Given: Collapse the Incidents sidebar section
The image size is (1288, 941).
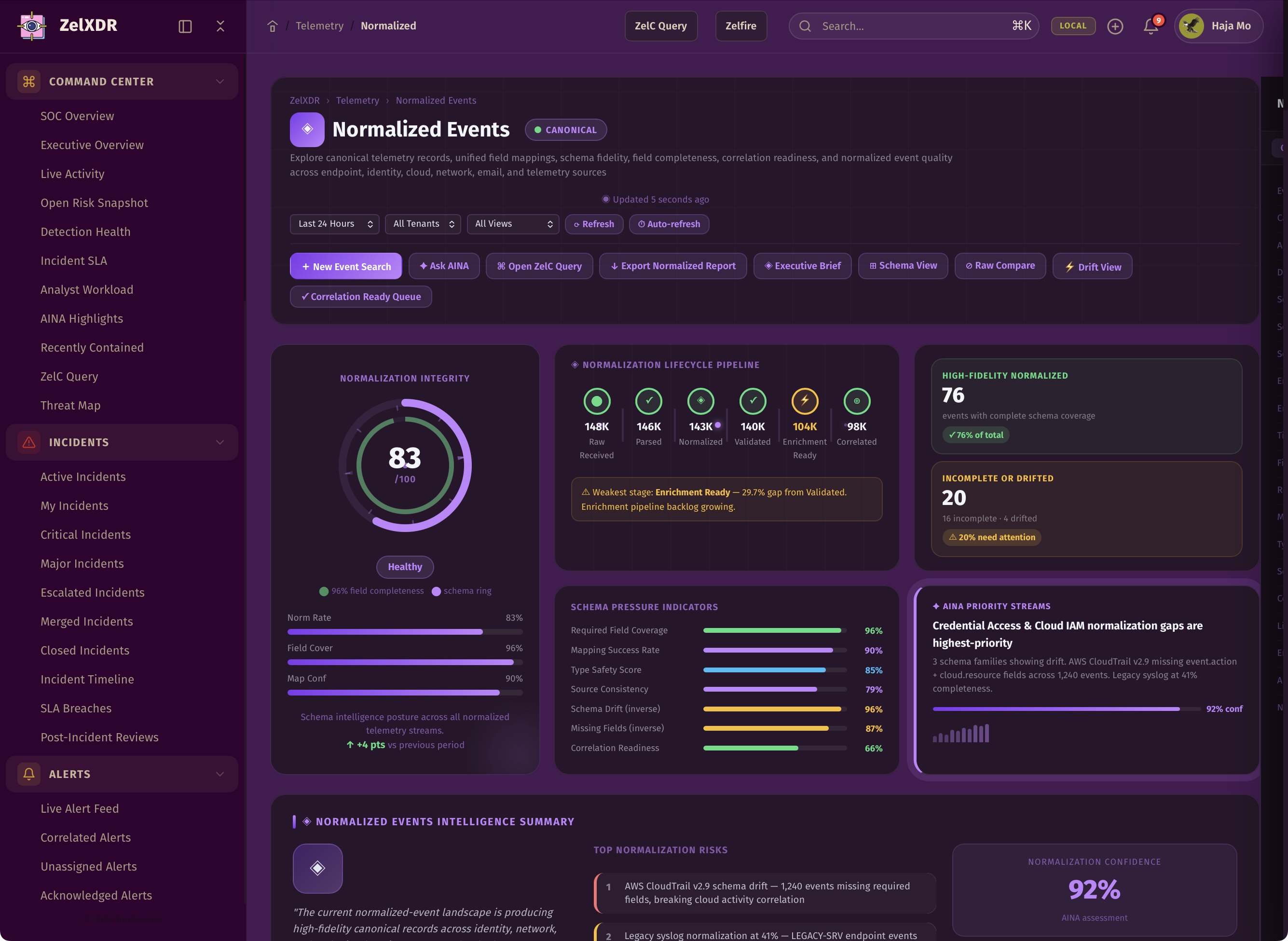Looking at the screenshot, I should pyautogui.click(x=220, y=442).
